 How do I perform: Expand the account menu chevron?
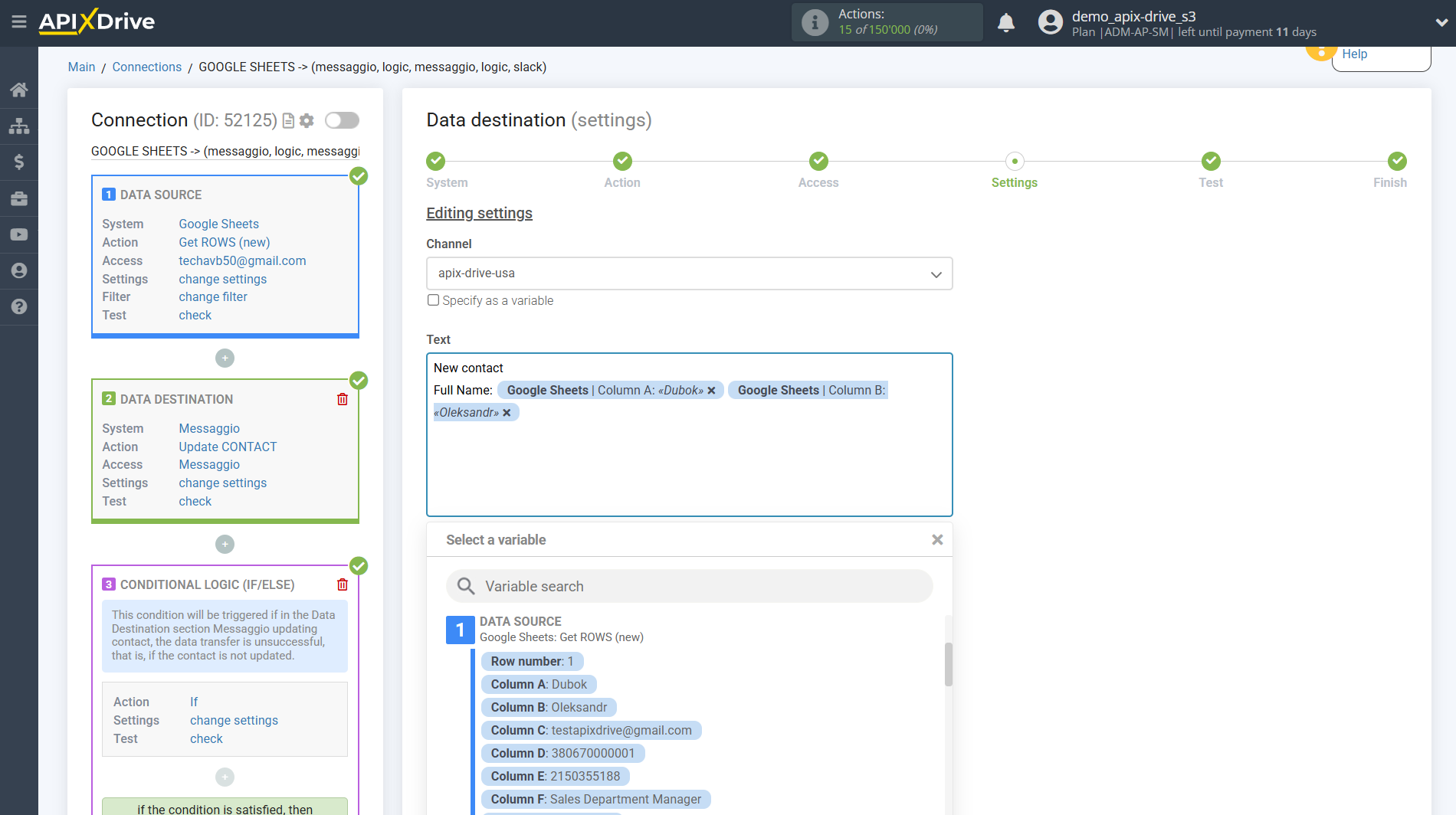click(x=1441, y=22)
